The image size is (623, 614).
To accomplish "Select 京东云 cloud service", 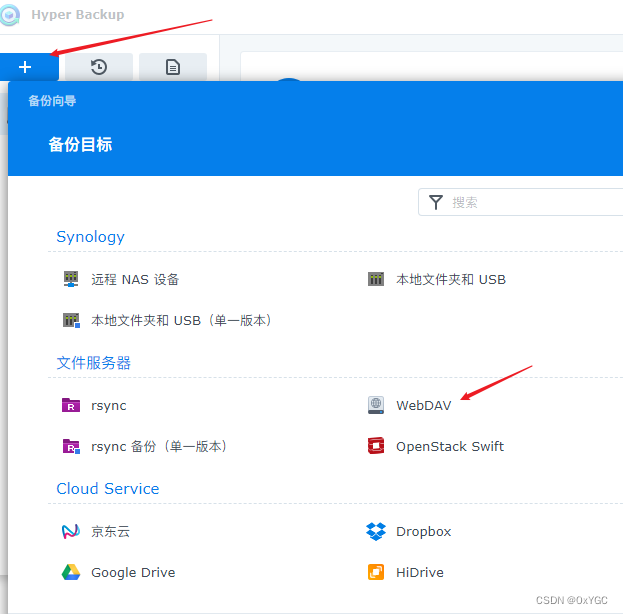I will [x=110, y=531].
